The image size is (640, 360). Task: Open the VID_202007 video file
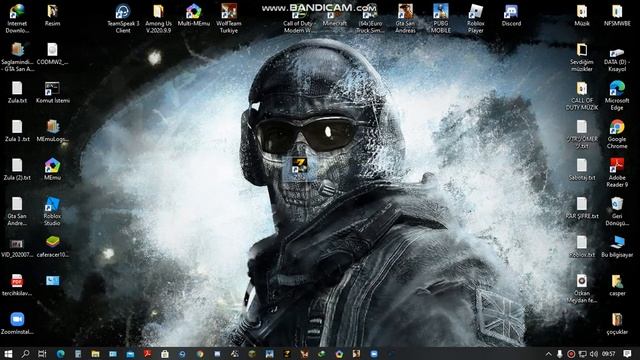click(x=17, y=247)
